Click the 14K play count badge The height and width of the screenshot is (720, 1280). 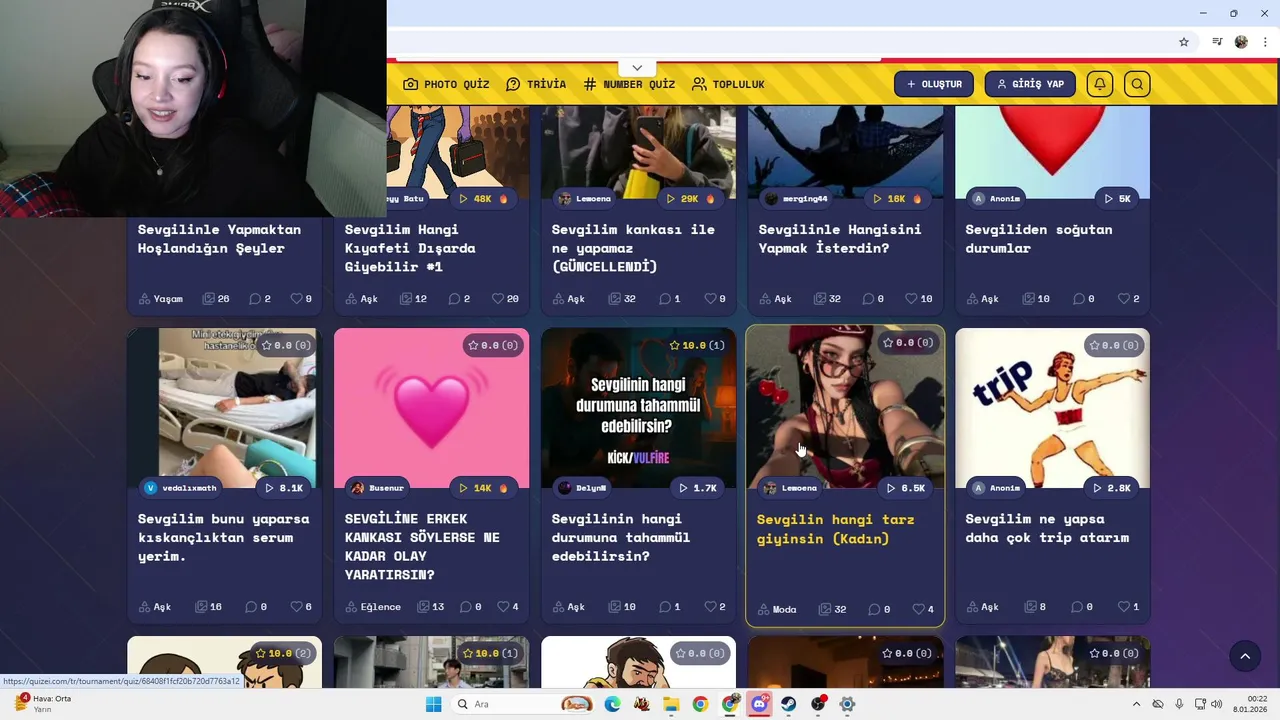coord(482,488)
